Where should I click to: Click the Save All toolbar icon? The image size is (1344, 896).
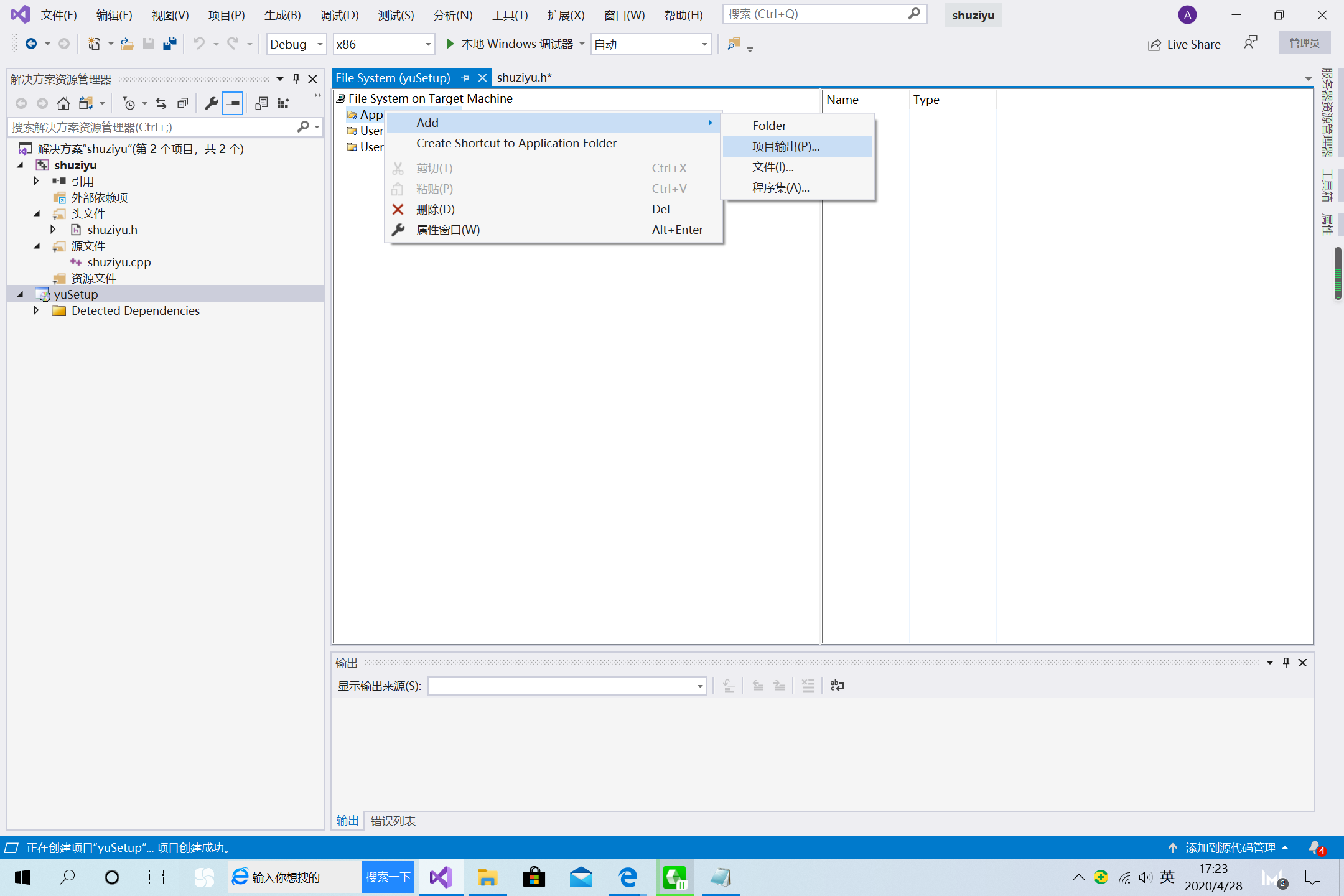169,44
